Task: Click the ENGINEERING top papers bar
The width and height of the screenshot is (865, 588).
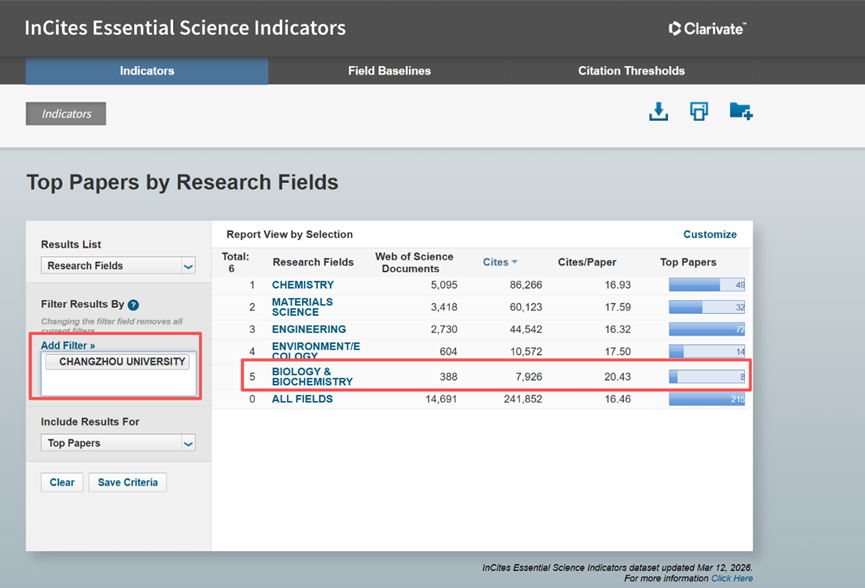Action: coord(707,329)
